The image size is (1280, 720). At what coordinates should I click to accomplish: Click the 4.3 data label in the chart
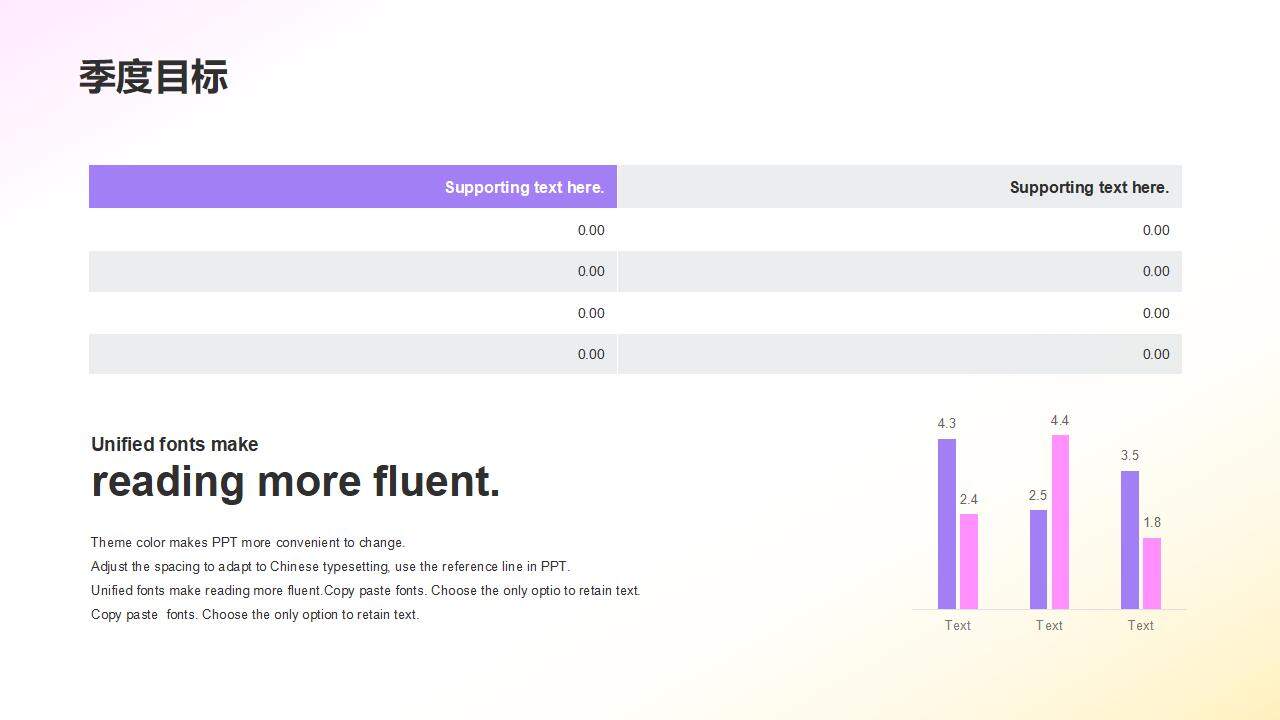click(947, 424)
